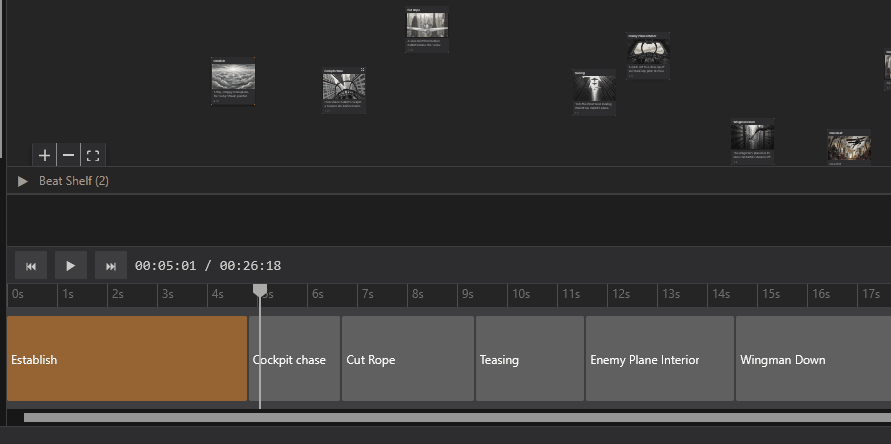Click the playhead handle on the ruler
The width and height of the screenshot is (891, 444).
pos(260,291)
